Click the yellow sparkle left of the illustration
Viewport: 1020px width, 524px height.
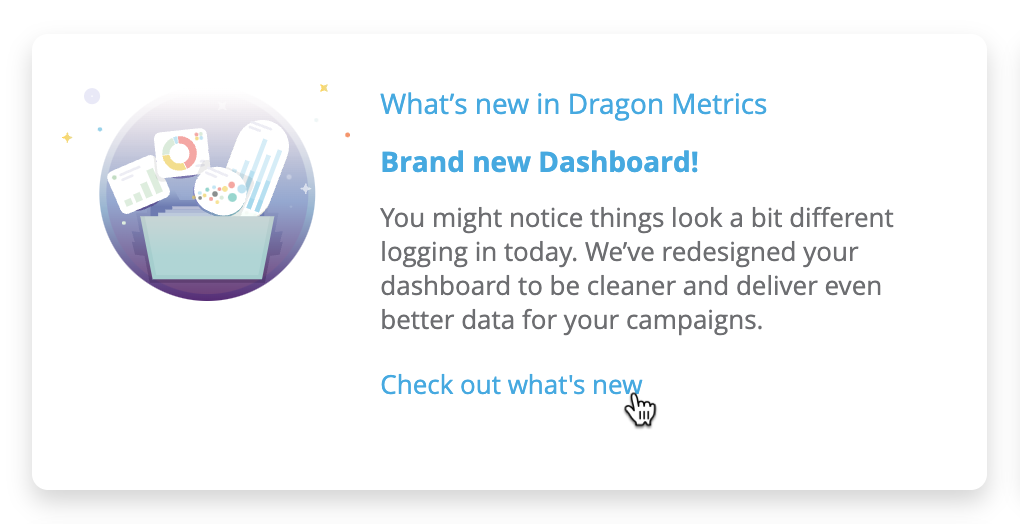(x=67, y=137)
